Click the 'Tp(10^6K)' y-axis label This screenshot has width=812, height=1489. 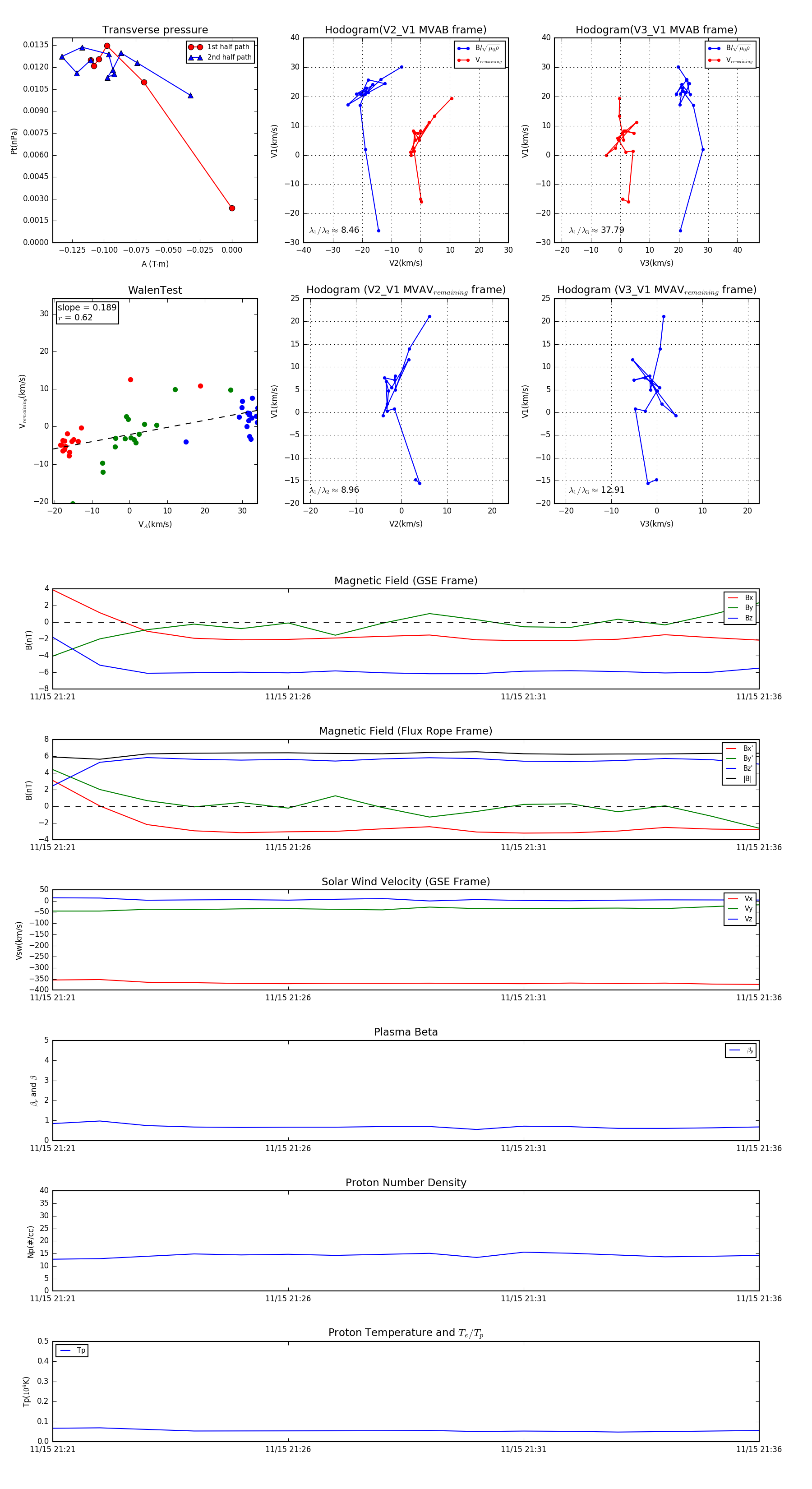[x=26, y=1392]
